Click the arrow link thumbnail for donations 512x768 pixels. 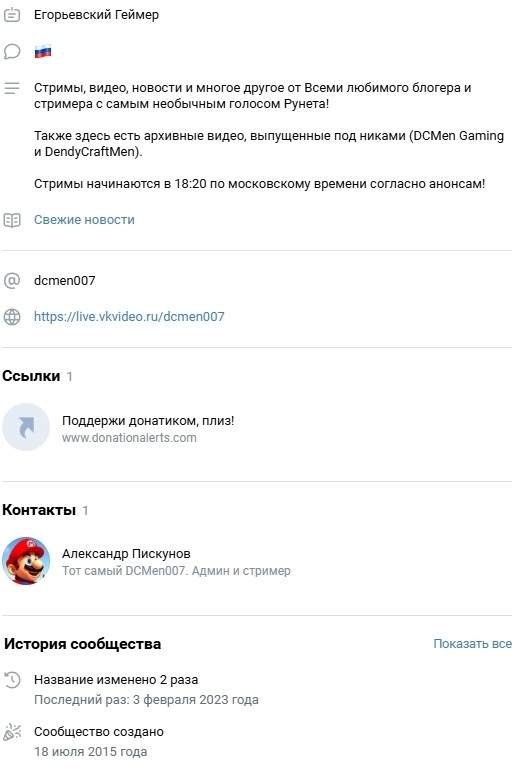(x=26, y=427)
